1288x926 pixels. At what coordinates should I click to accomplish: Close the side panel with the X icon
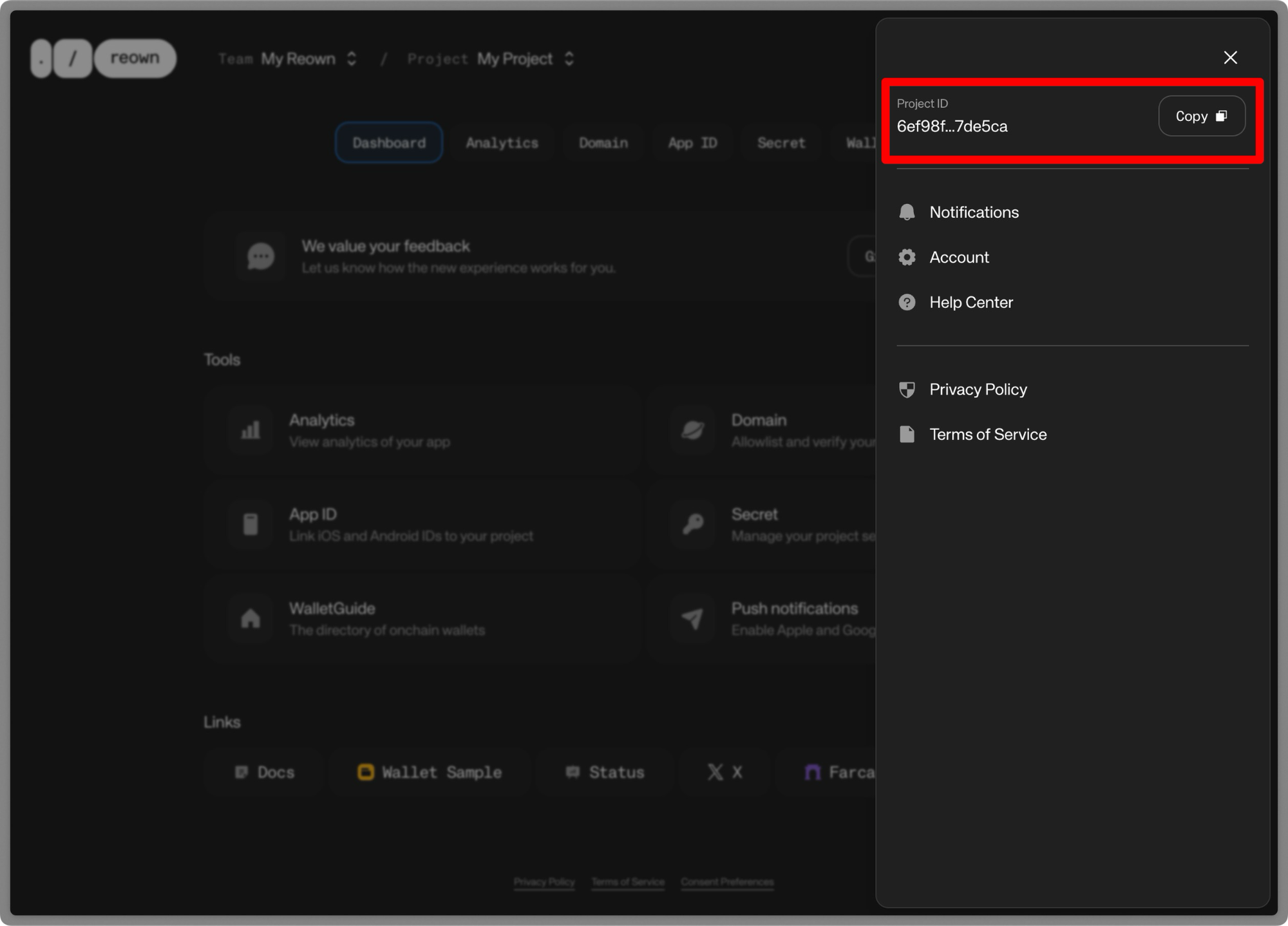tap(1230, 57)
